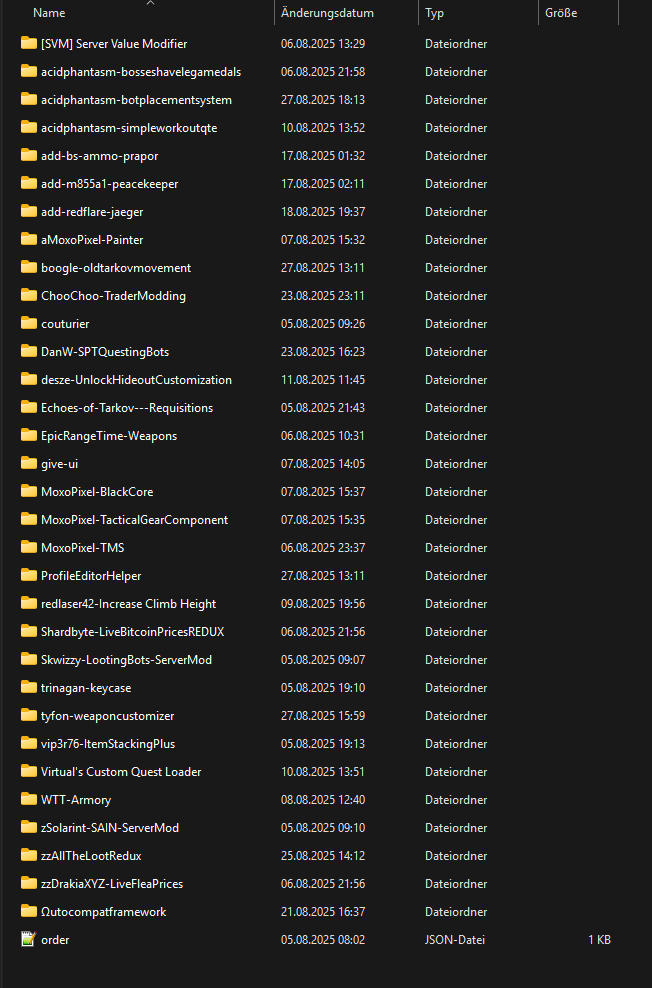Click the 23.08.2025 23:11 date cell
Image resolution: width=652 pixels, height=988 pixels.
323,296
